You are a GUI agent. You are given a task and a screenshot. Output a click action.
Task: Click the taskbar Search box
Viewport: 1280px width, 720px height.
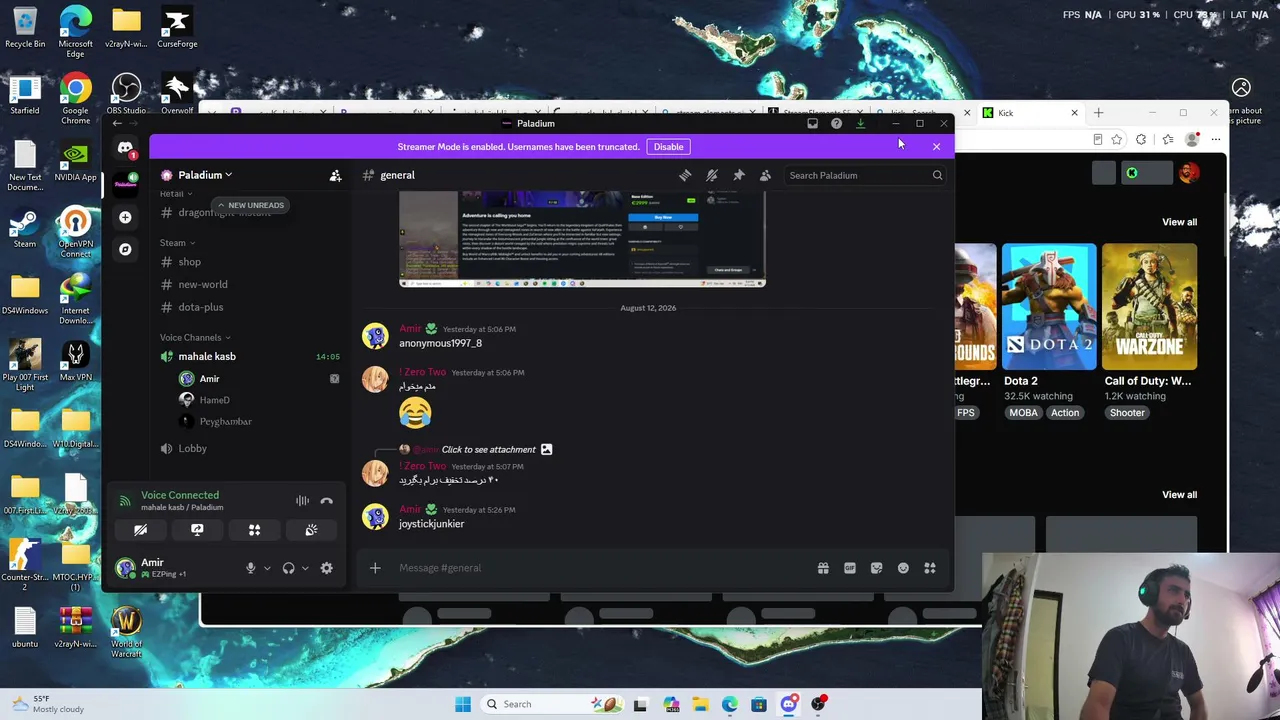click(x=550, y=704)
